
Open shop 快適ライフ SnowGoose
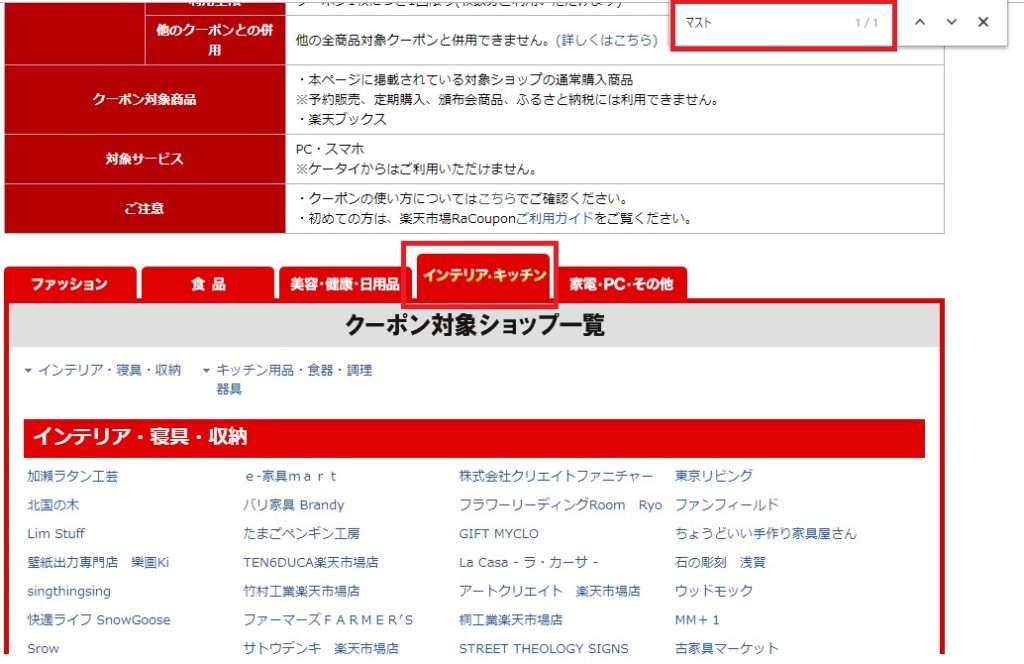[99, 620]
